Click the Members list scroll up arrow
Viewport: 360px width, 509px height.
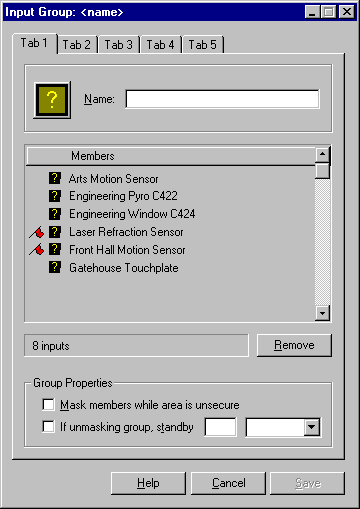[x=322, y=154]
